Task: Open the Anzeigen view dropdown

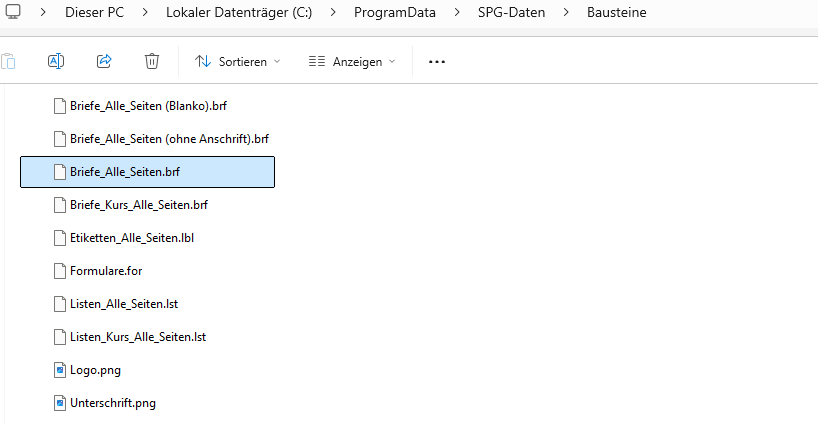Action: click(x=352, y=61)
